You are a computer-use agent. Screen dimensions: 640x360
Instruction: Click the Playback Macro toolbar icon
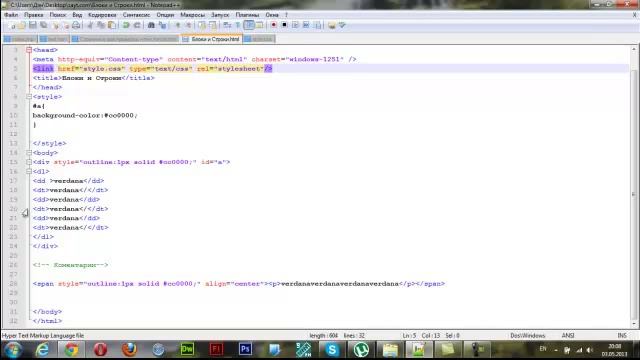click(x=295, y=25)
